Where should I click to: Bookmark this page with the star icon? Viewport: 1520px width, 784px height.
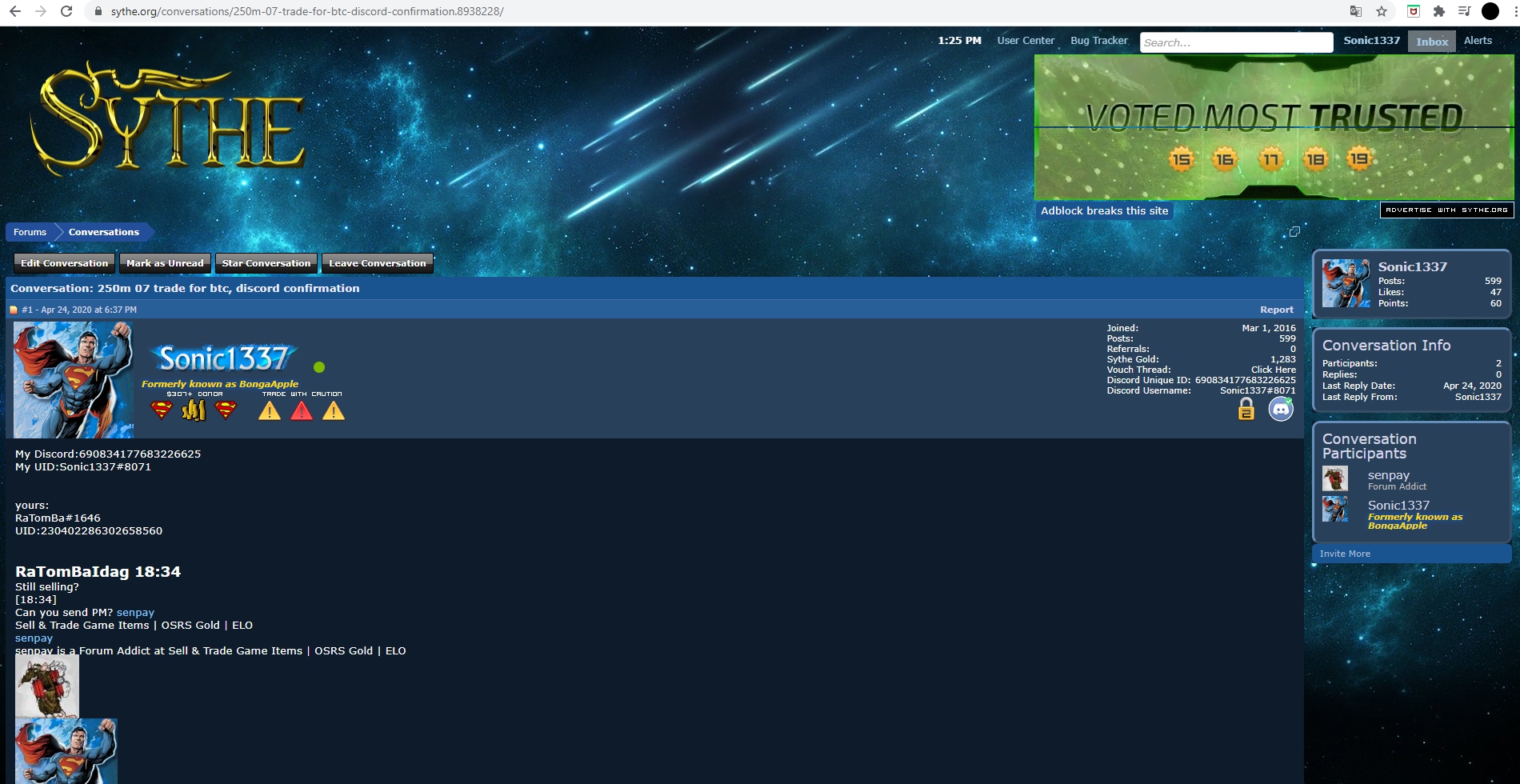click(x=1382, y=11)
